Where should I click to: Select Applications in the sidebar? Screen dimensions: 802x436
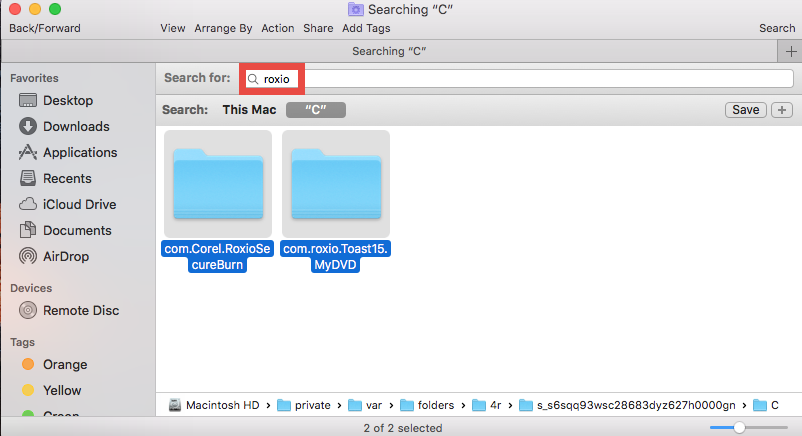click(x=68, y=152)
